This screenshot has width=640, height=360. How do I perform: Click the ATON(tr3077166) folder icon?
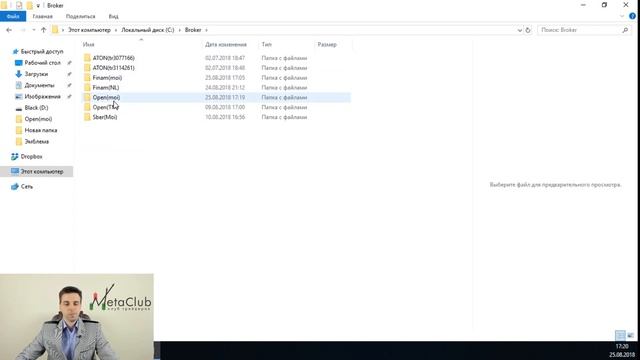[87, 58]
